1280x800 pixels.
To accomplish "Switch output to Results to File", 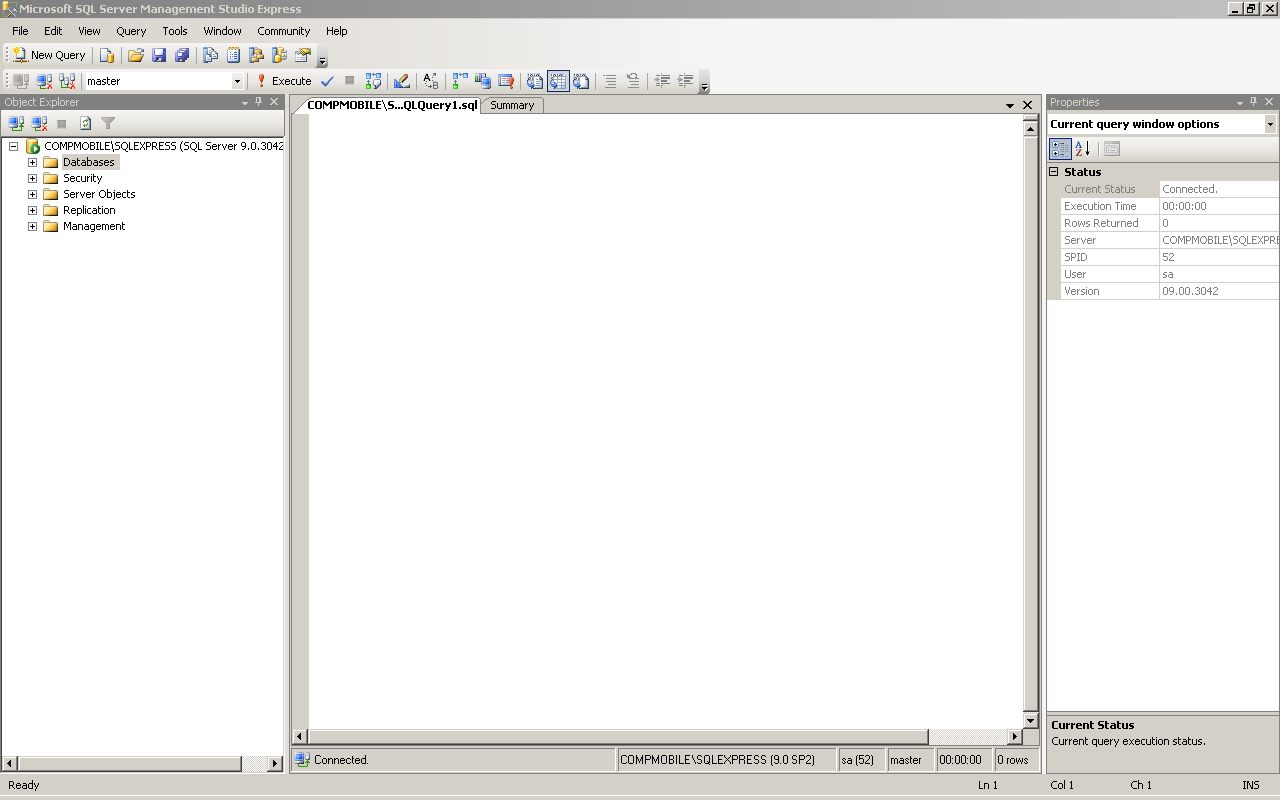I will 581,81.
